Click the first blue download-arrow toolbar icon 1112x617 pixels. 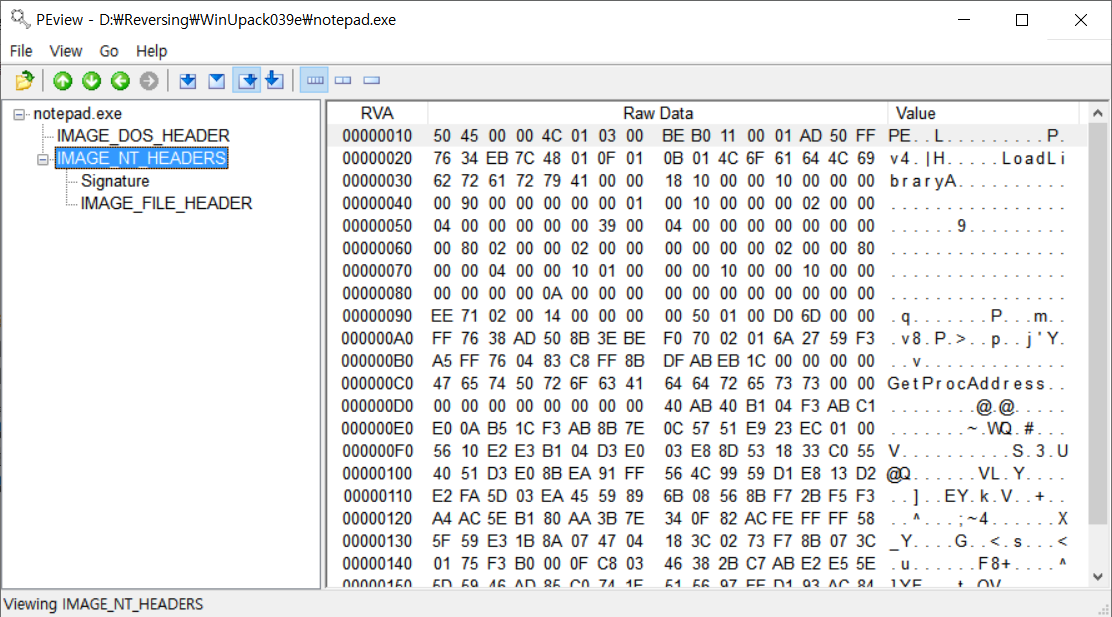coord(187,81)
